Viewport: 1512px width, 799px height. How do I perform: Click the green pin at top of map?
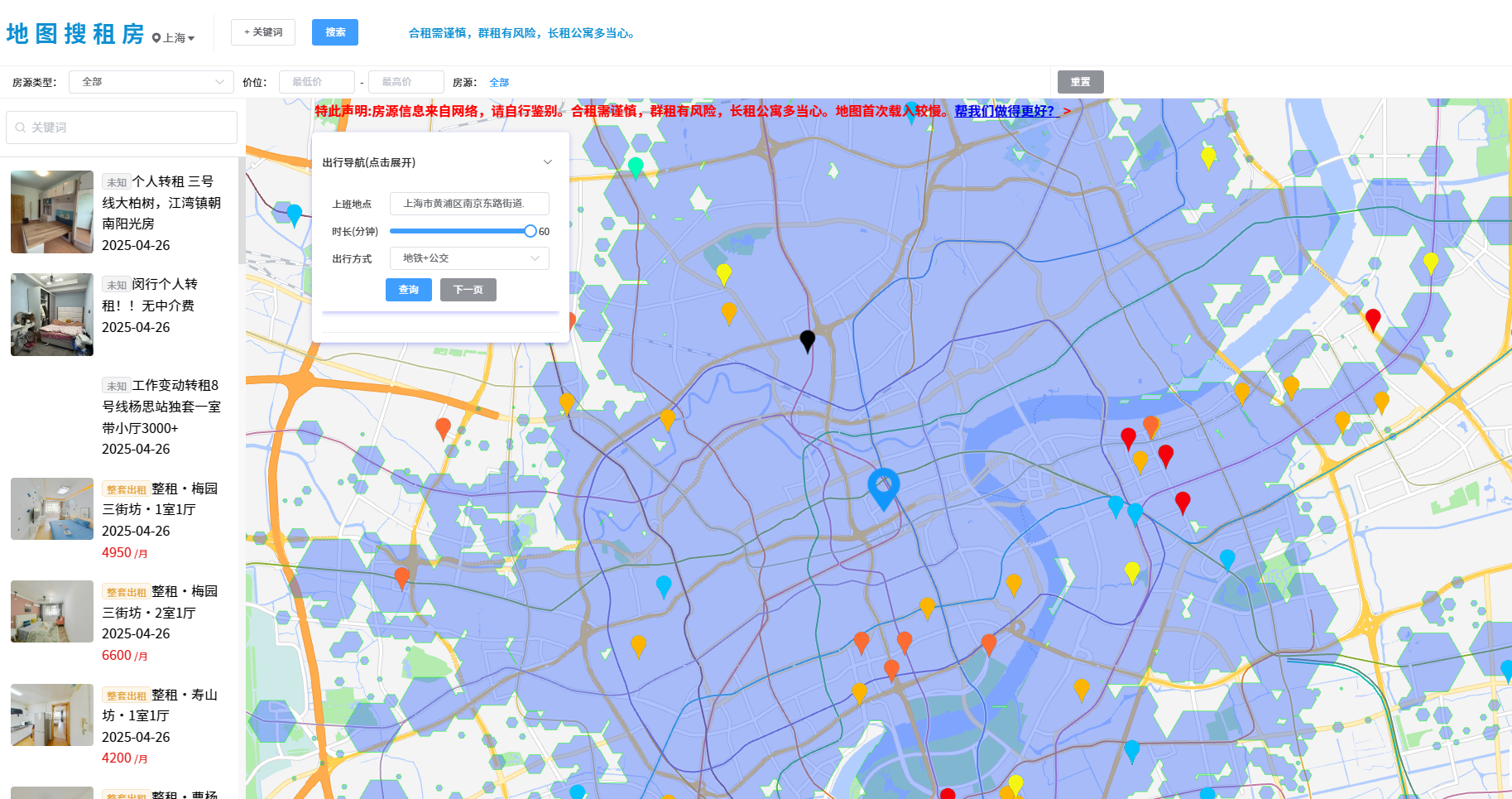[x=636, y=167]
